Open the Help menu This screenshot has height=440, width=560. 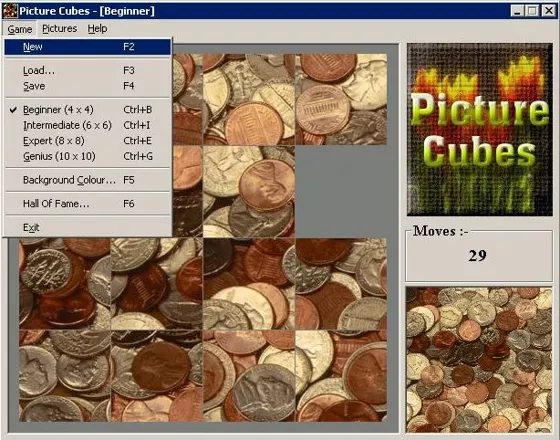tap(97, 29)
